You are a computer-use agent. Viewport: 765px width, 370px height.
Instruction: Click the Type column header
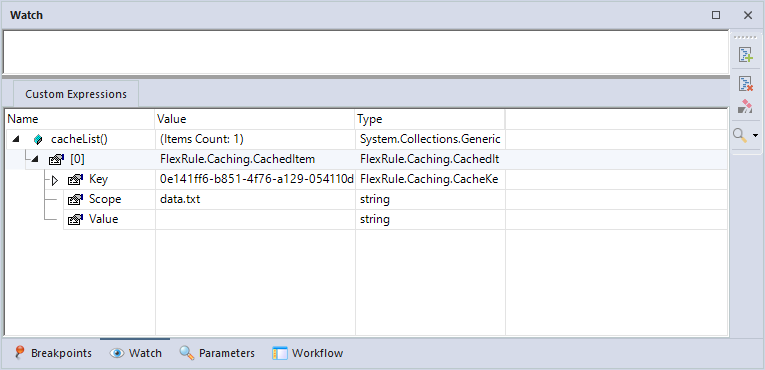[x=430, y=119]
